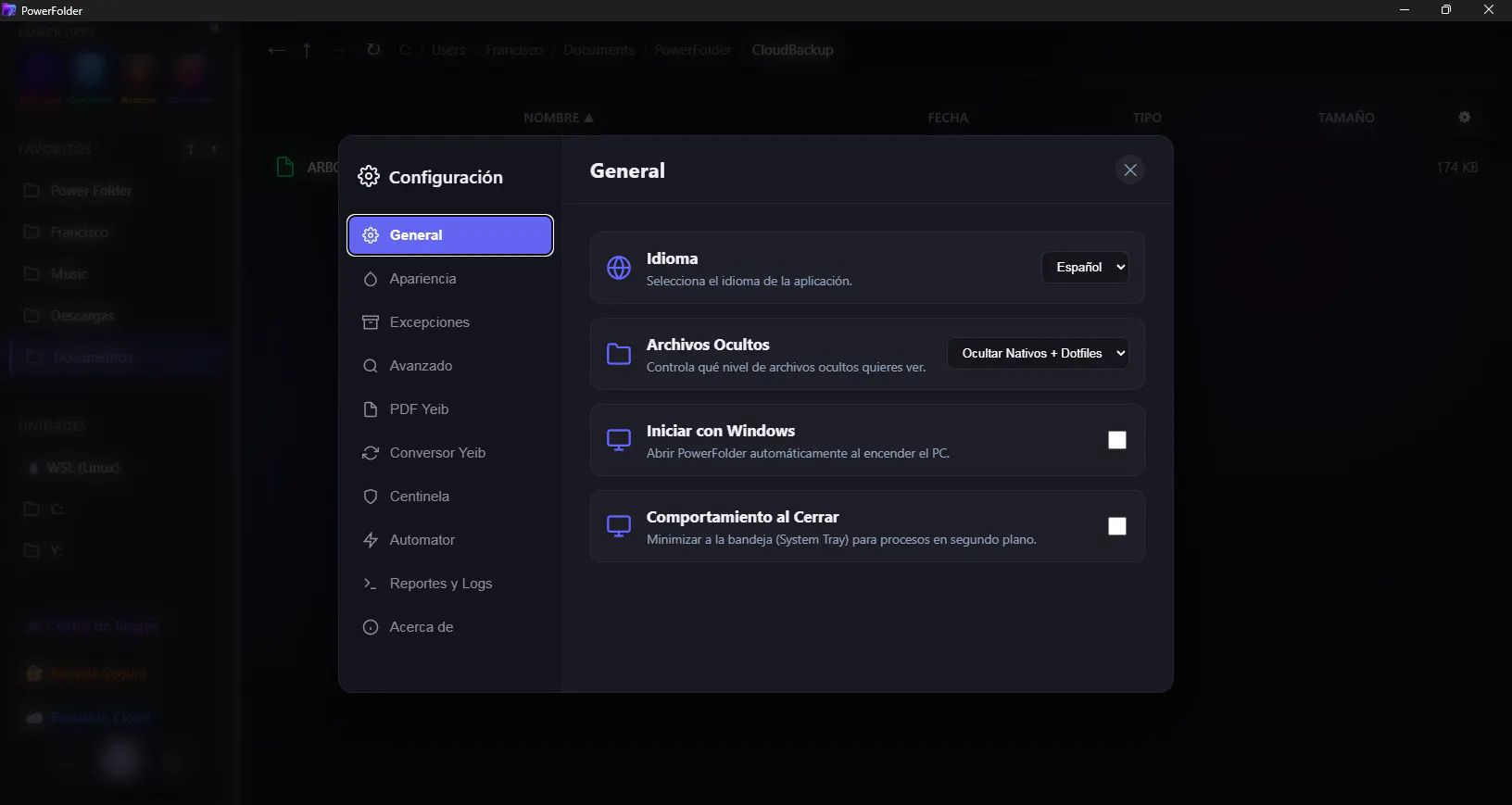1512x805 pixels.
Task: Open Descargas favorite in sidebar
Action: click(x=116, y=316)
